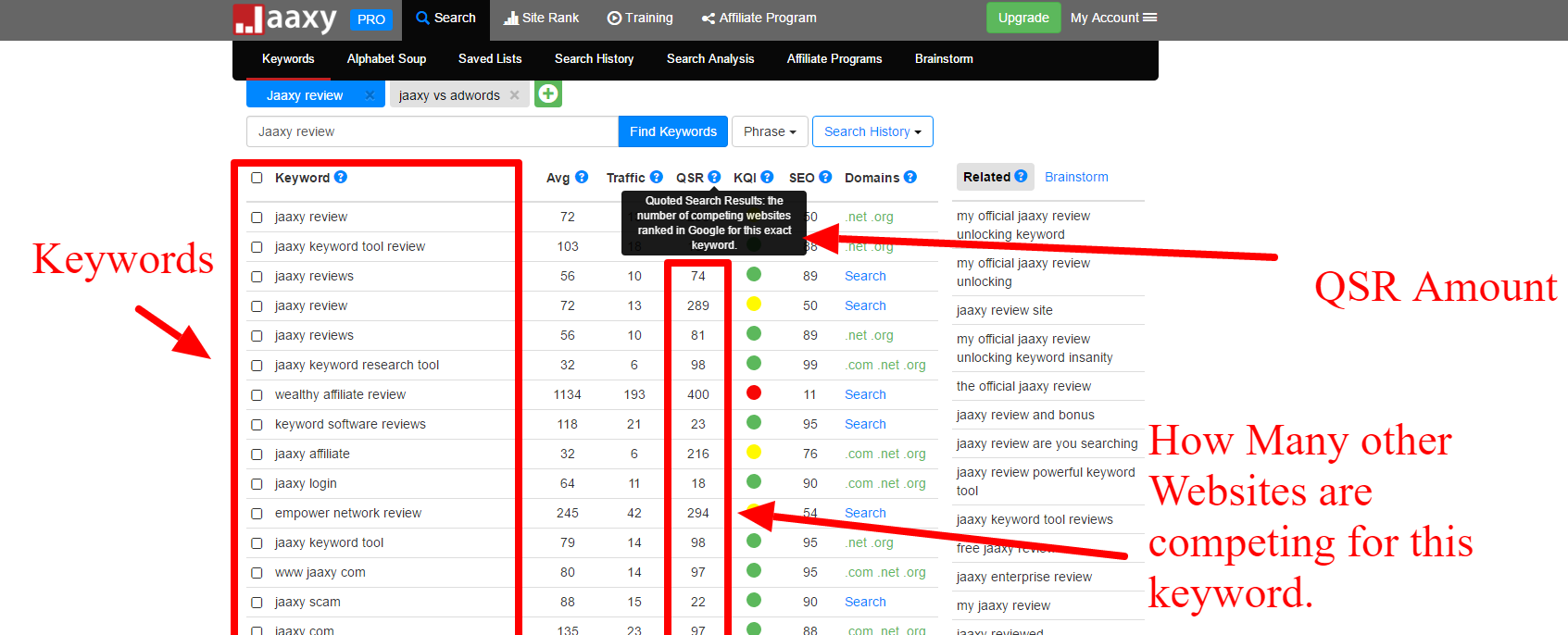Click keyword text 'jaaxy keyword tool'
1568x635 pixels.
329,542
